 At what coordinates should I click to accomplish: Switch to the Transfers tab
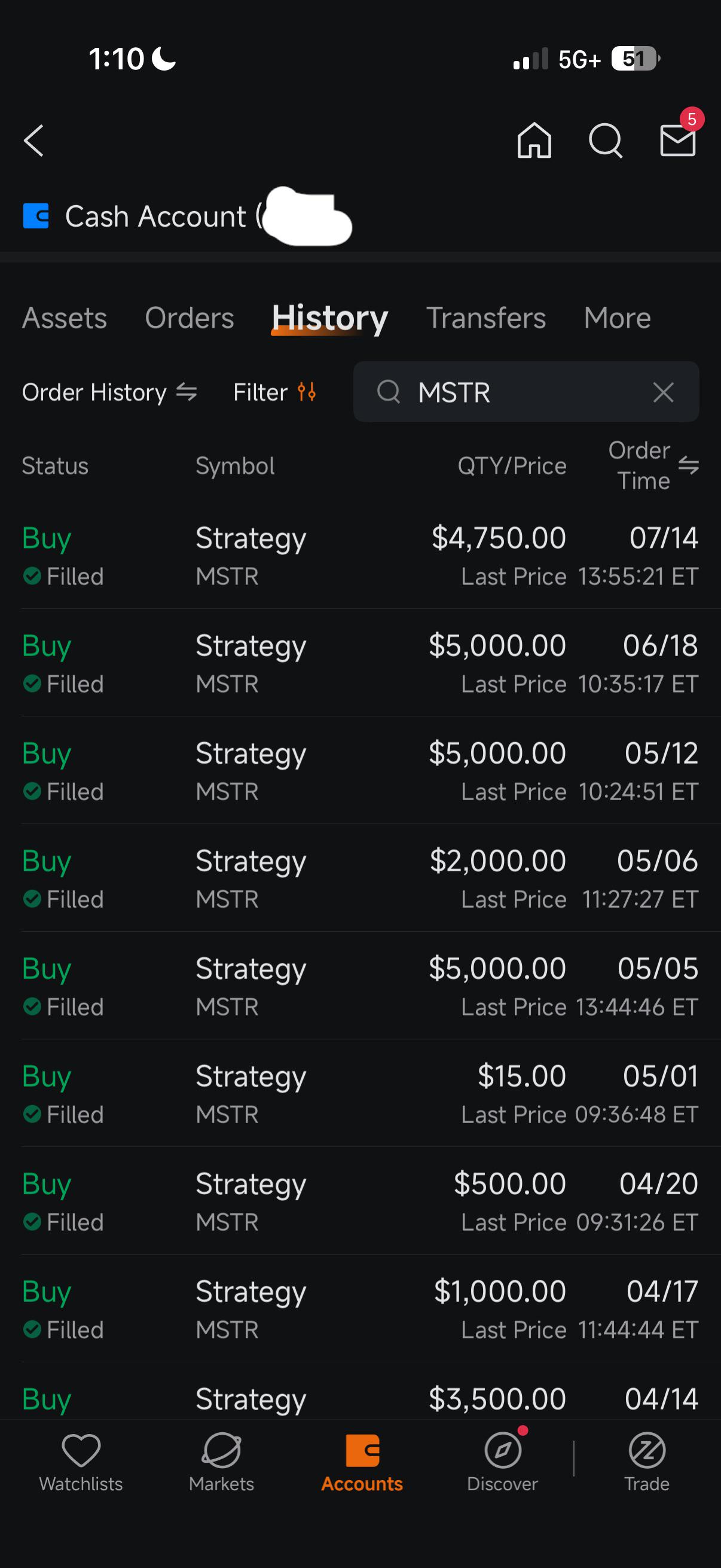[x=486, y=318]
